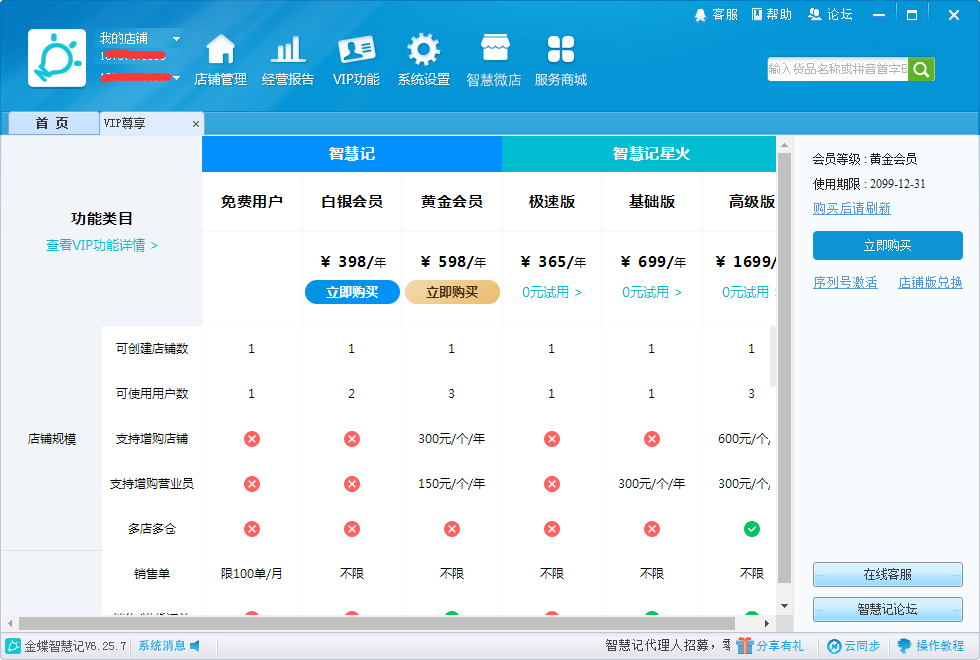Viewport: 980px width, 660px height.
Task: Open 帮助 help in the title bar
Action: tap(771, 14)
